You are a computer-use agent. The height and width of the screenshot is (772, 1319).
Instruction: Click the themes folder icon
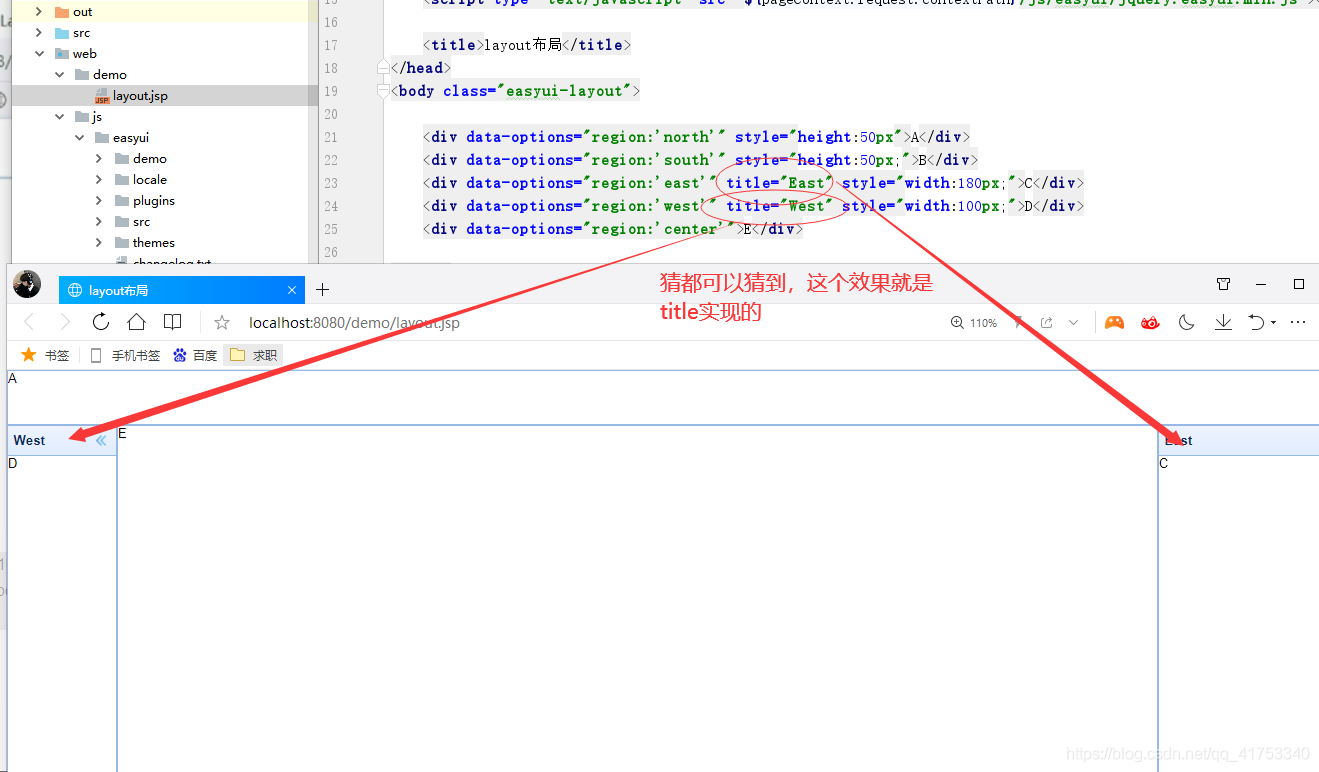122,243
